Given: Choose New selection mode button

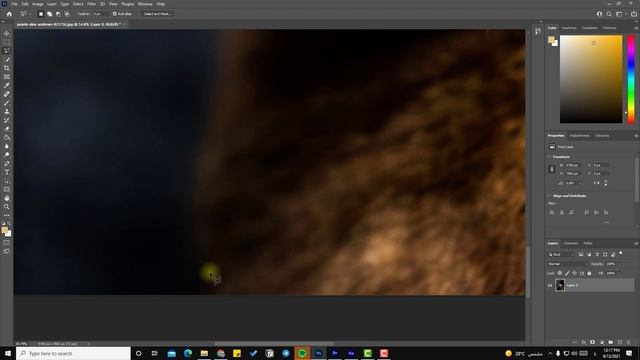Looking at the screenshot, I should (x=41, y=14).
